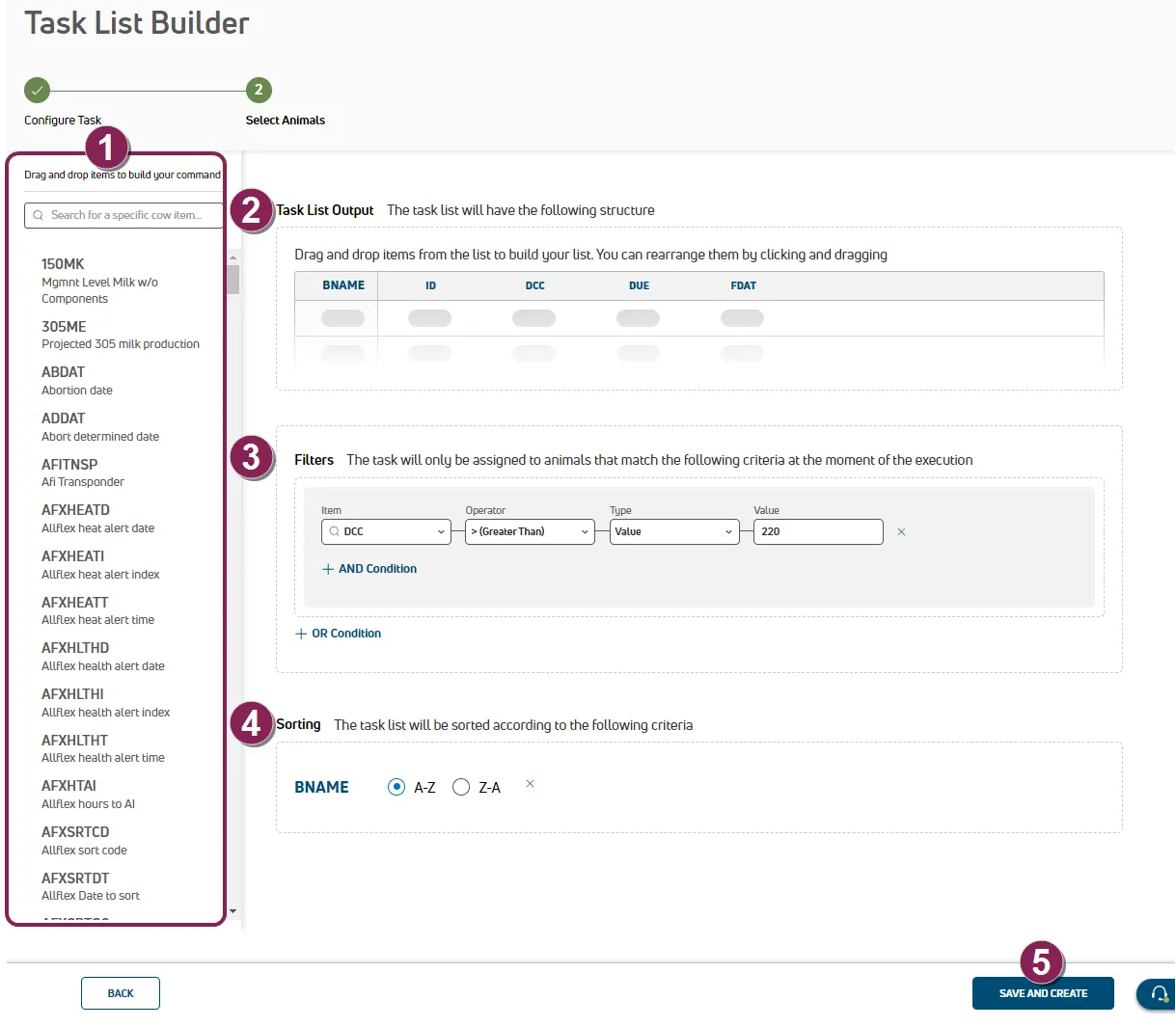Click the item list scroll-up arrow

click(x=232, y=258)
